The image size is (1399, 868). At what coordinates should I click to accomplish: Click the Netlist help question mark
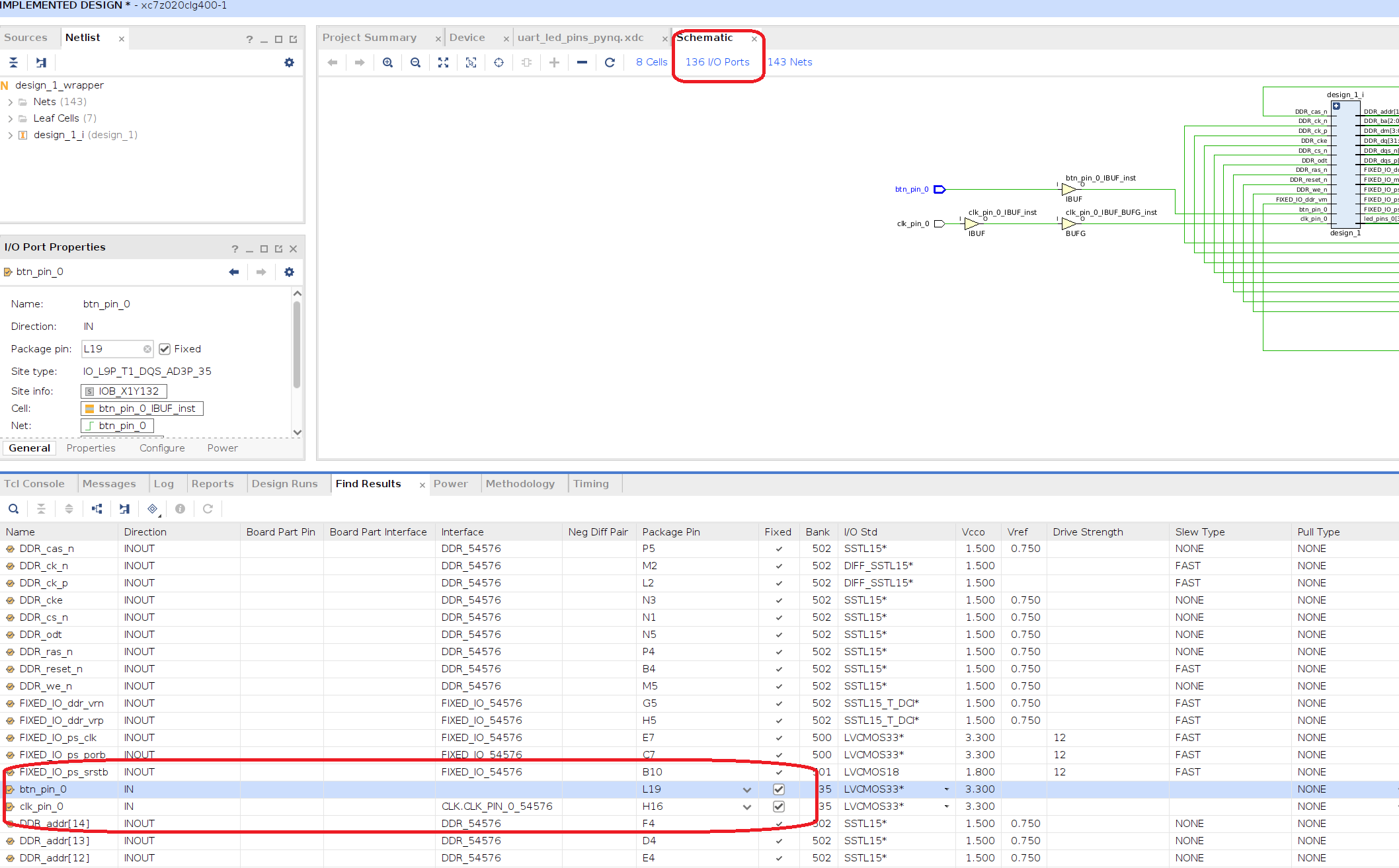[249, 39]
